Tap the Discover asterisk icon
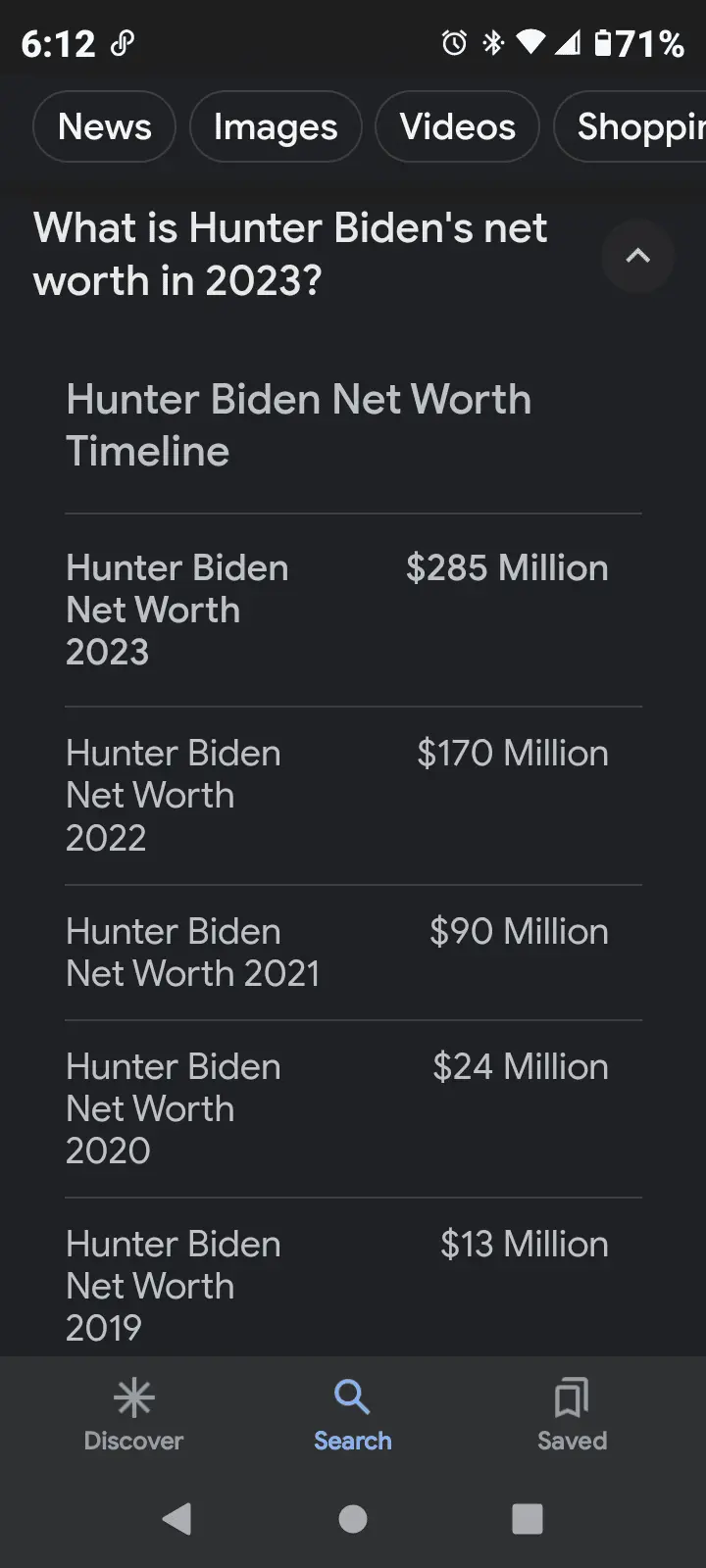 click(134, 1397)
